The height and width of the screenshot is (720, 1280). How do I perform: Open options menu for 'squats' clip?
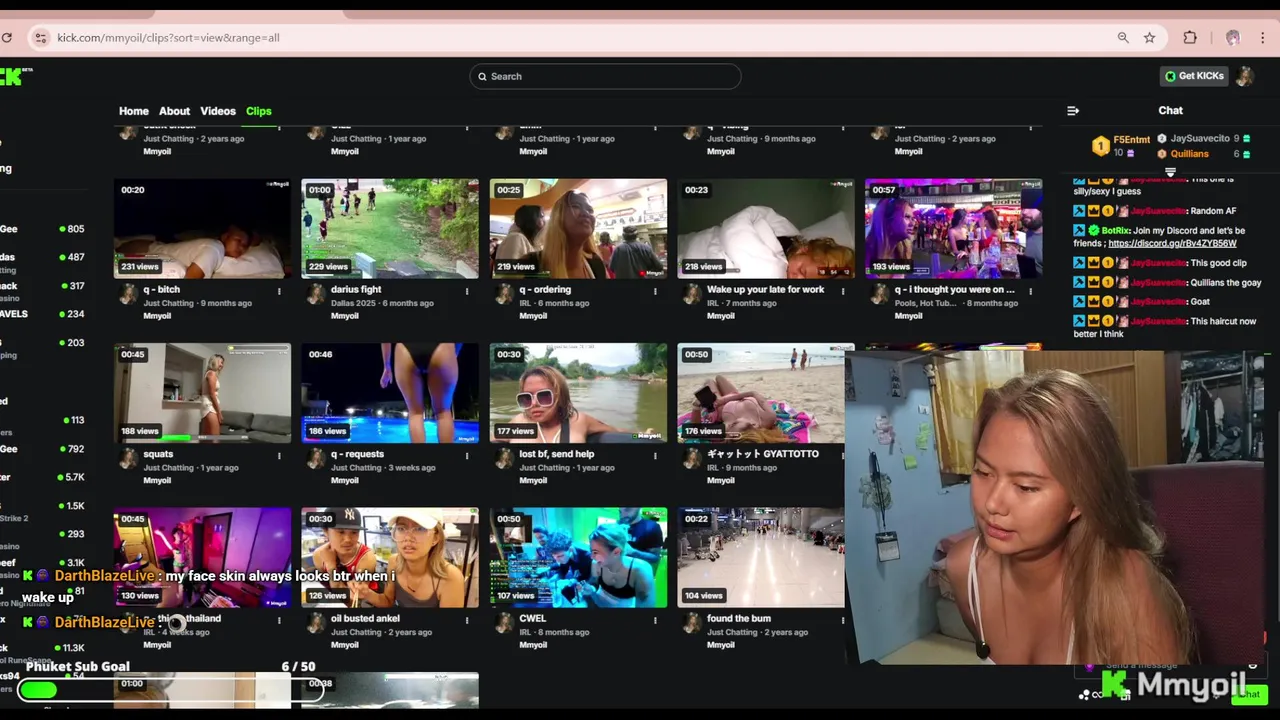[x=279, y=455]
